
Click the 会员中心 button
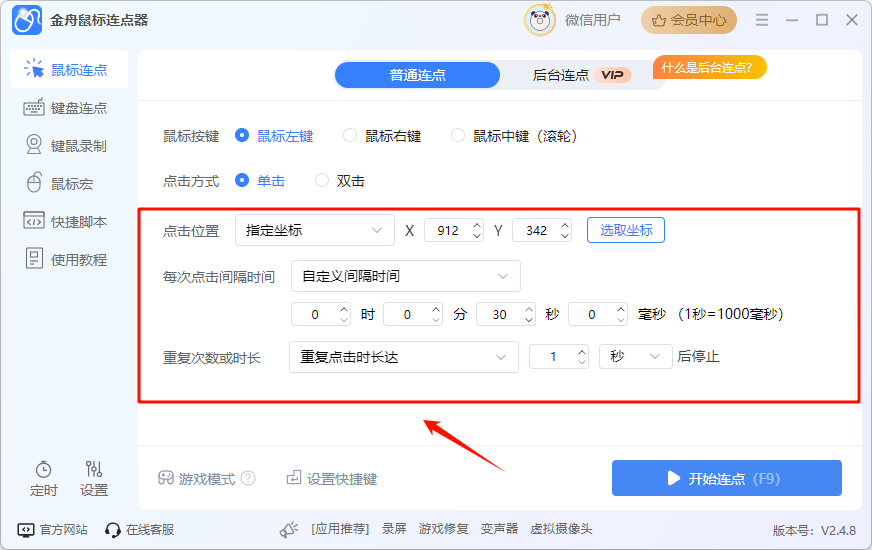689,21
